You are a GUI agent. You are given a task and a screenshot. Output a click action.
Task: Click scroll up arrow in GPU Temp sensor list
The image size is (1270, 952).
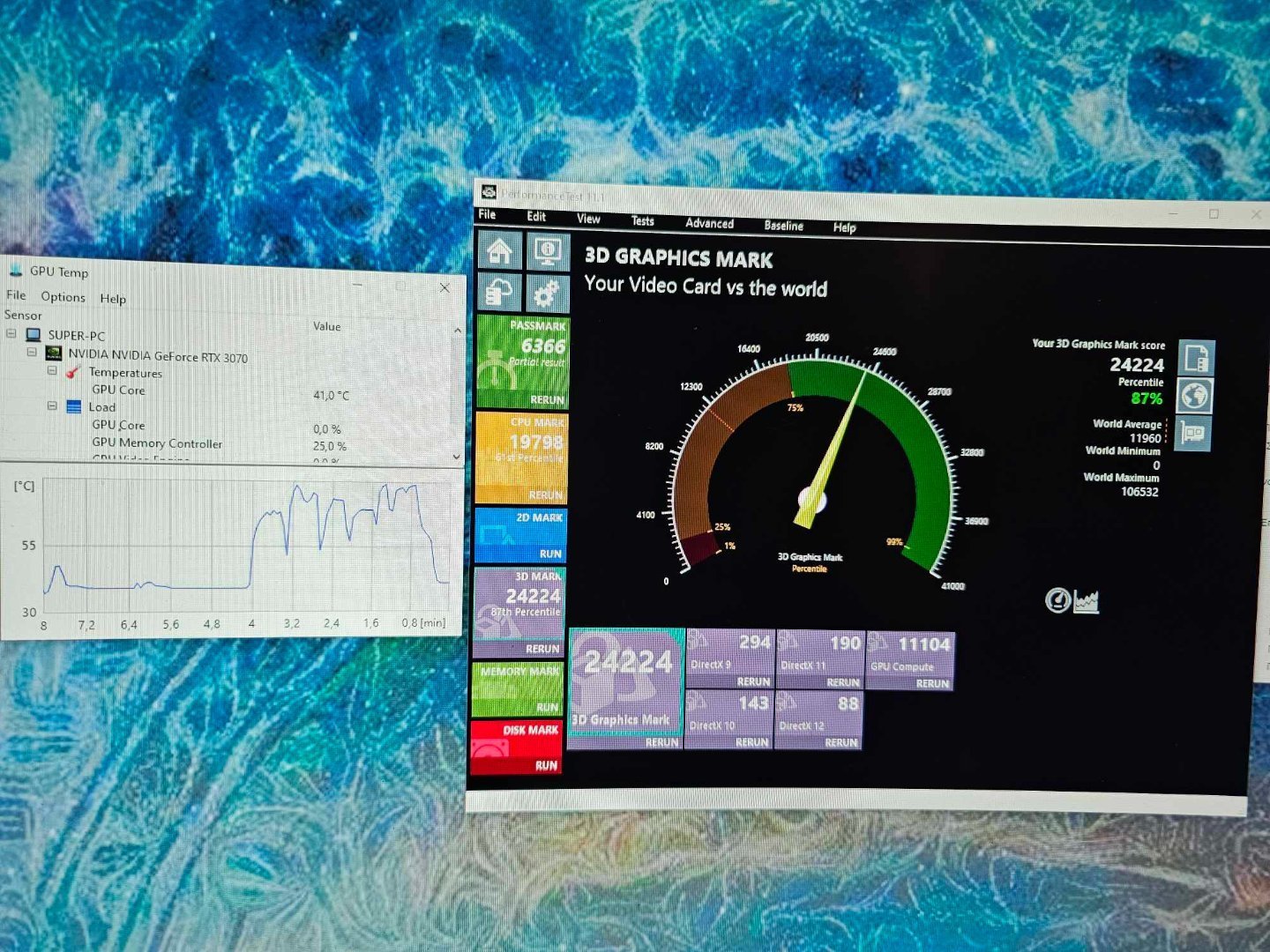(457, 330)
